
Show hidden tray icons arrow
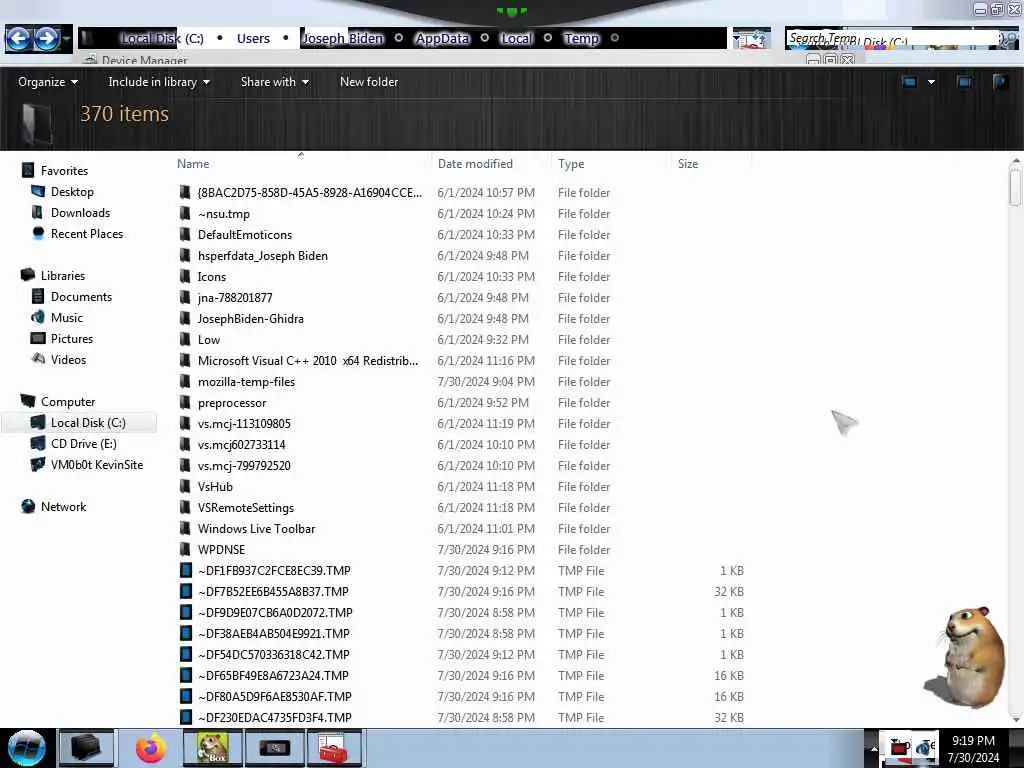(873, 748)
